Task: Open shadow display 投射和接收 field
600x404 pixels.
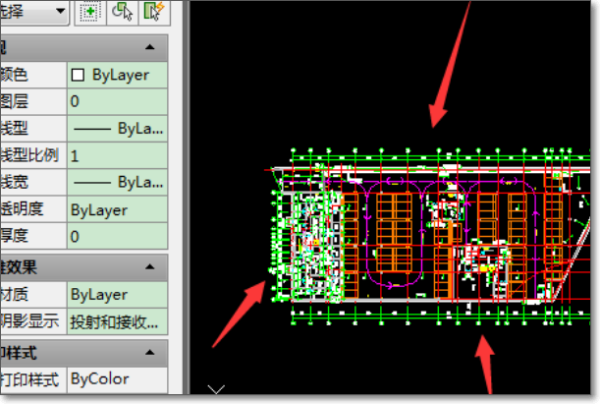Action: [x=117, y=322]
